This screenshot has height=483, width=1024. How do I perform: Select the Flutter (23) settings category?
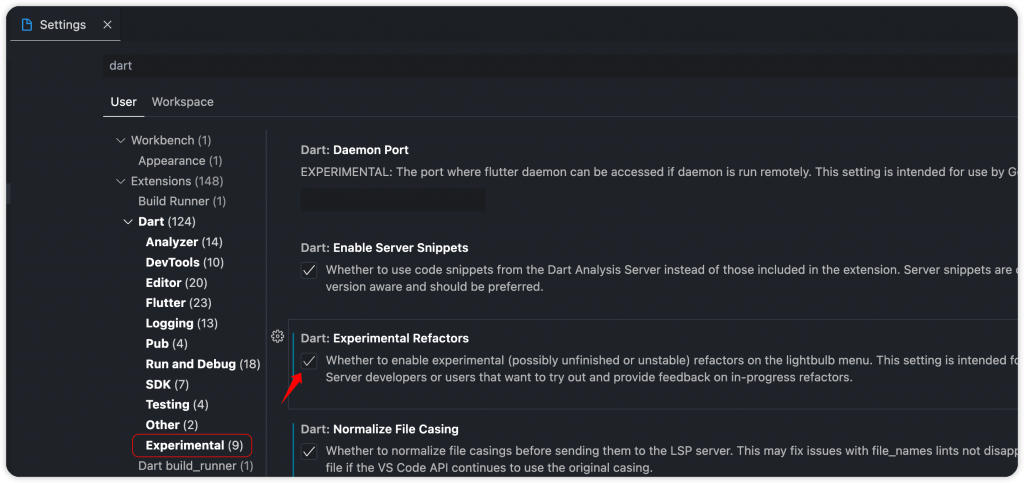pyautogui.click(x=178, y=303)
